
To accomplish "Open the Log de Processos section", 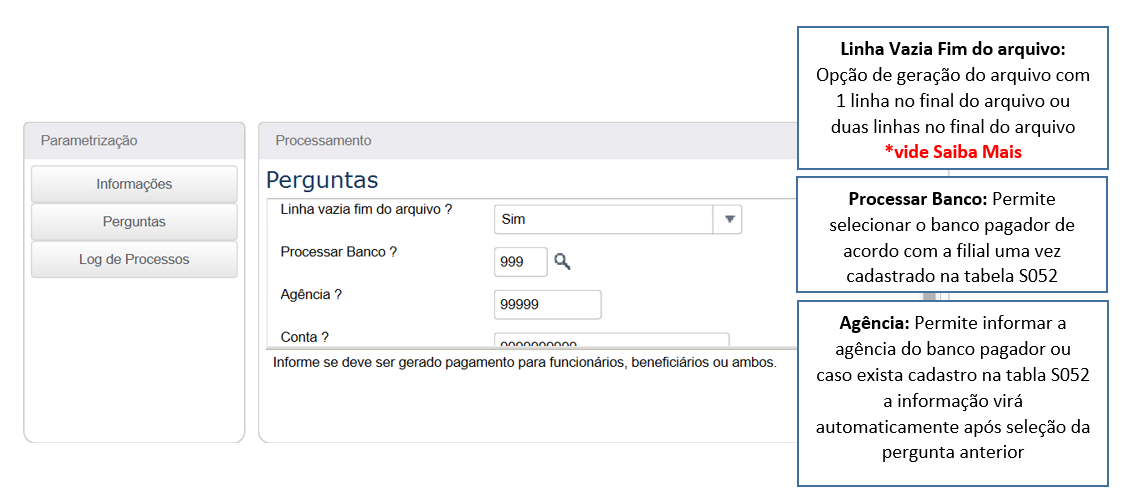I will (x=134, y=260).
